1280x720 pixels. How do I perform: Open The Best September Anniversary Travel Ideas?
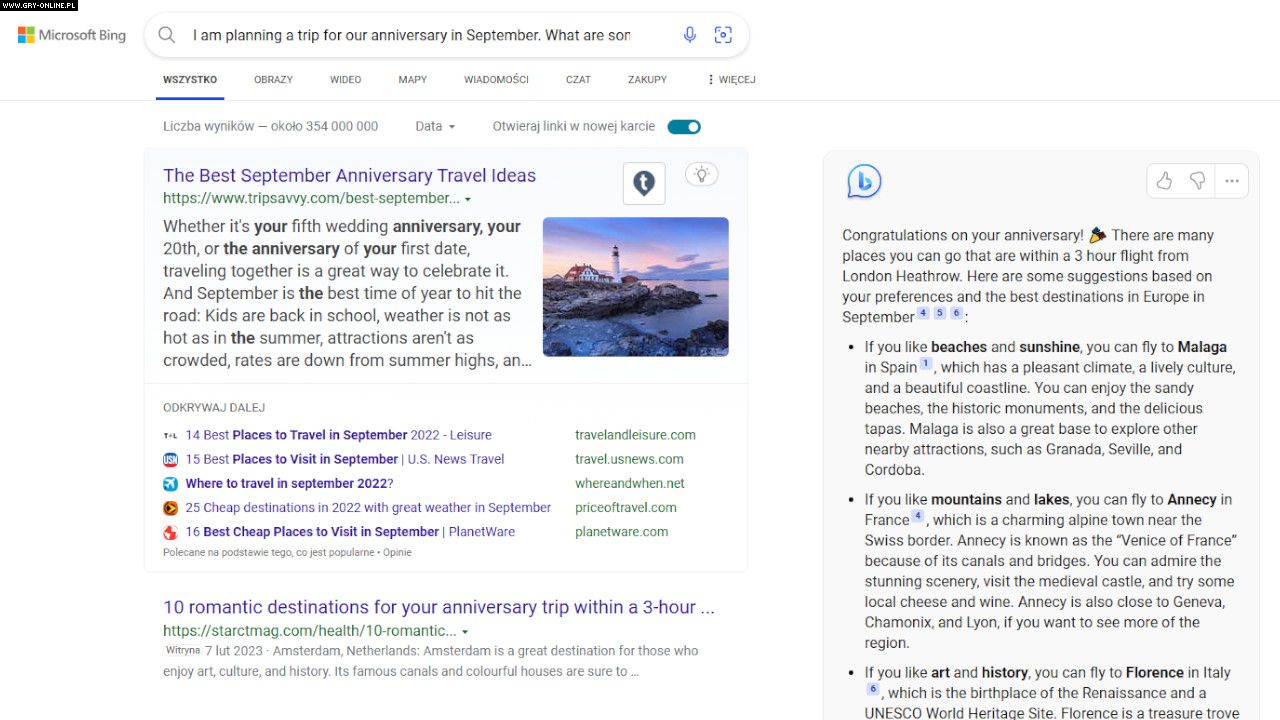coord(349,176)
